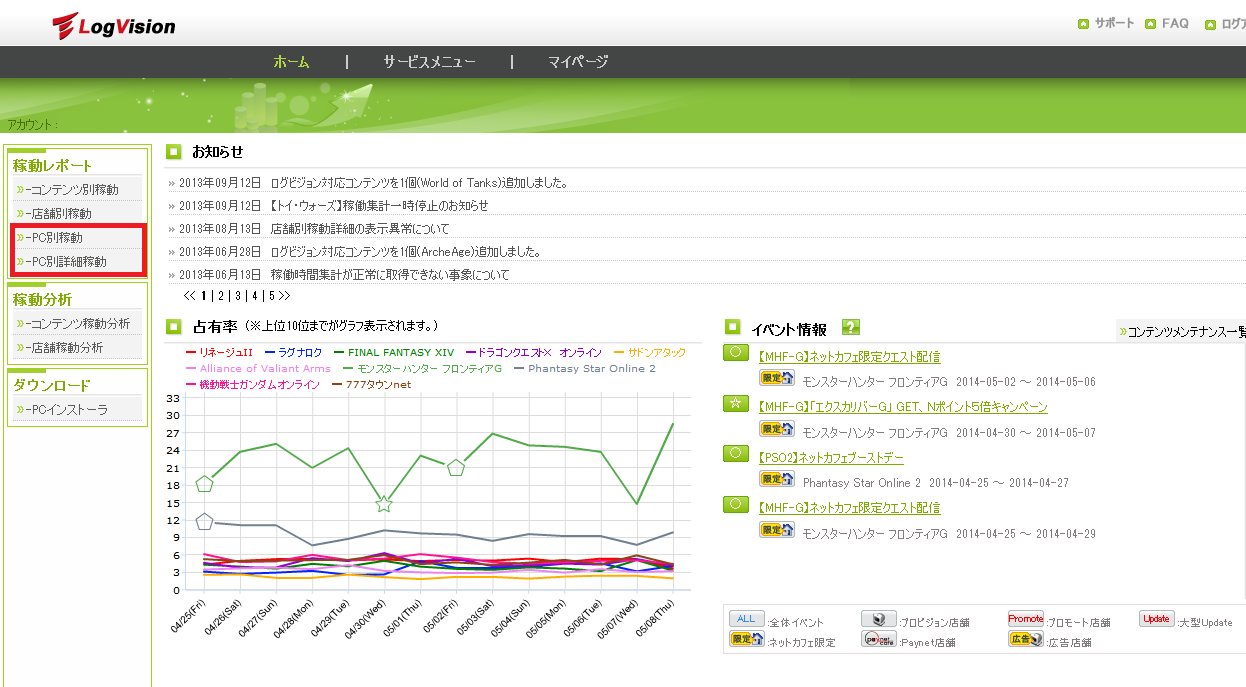Open the マイページ tab
This screenshot has width=1246, height=687.
tap(577, 62)
